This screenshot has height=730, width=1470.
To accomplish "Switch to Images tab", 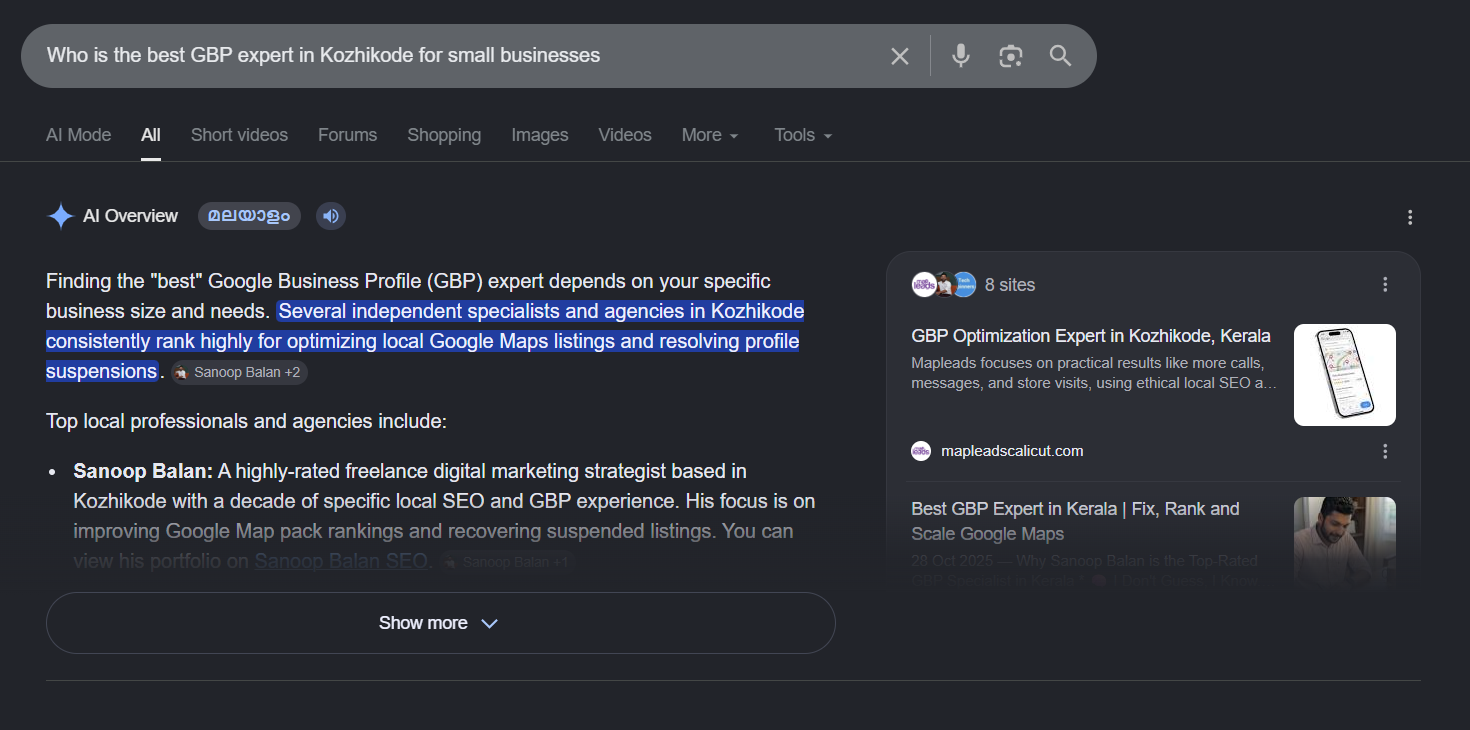I will point(540,135).
